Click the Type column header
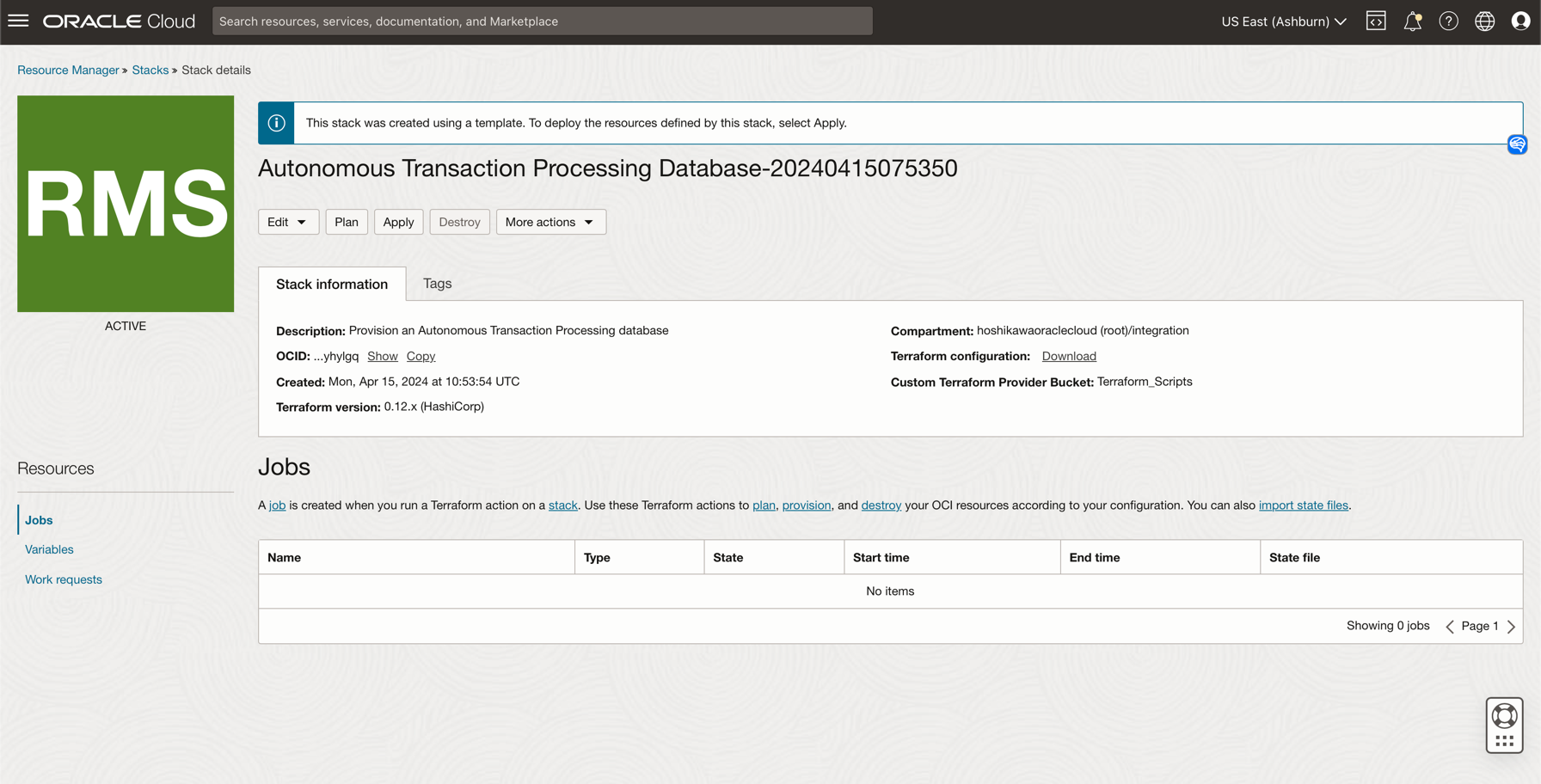The height and width of the screenshot is (784, 1541). tap(640, 557)
